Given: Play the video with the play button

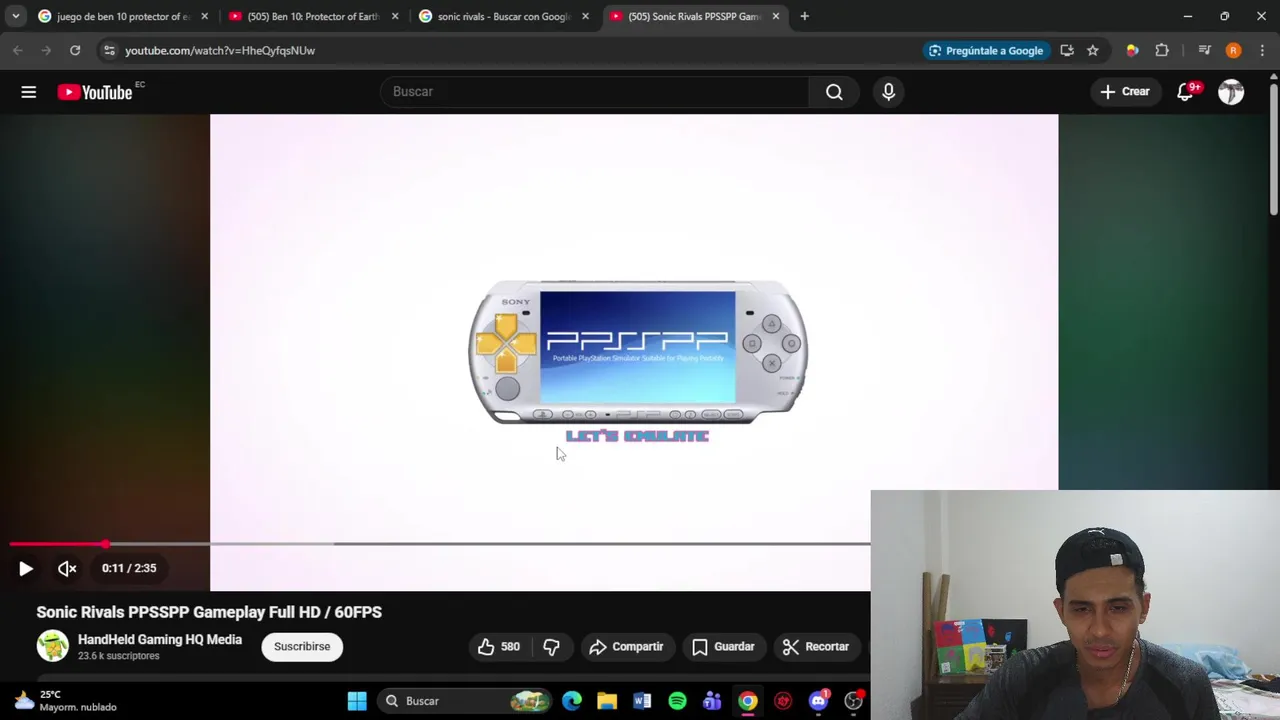Looking at the screenshot, I should [x=25, y=568].
